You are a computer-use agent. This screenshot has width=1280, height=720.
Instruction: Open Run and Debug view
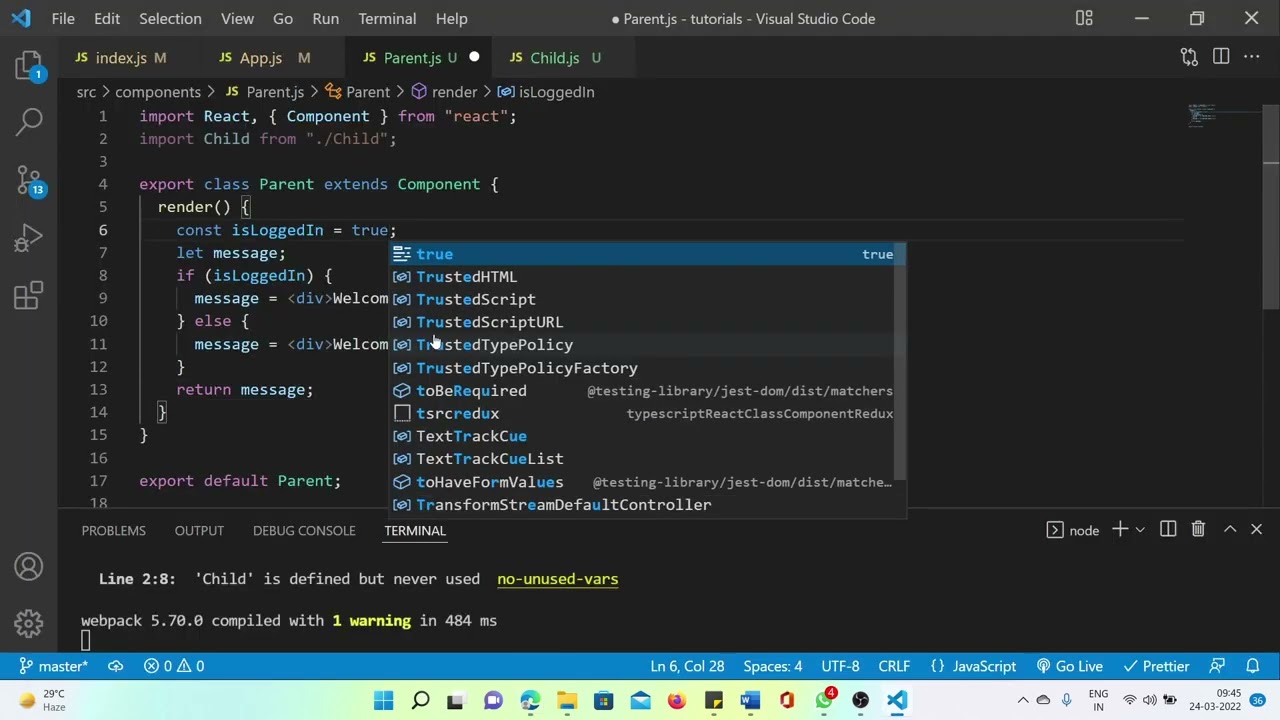29,238
